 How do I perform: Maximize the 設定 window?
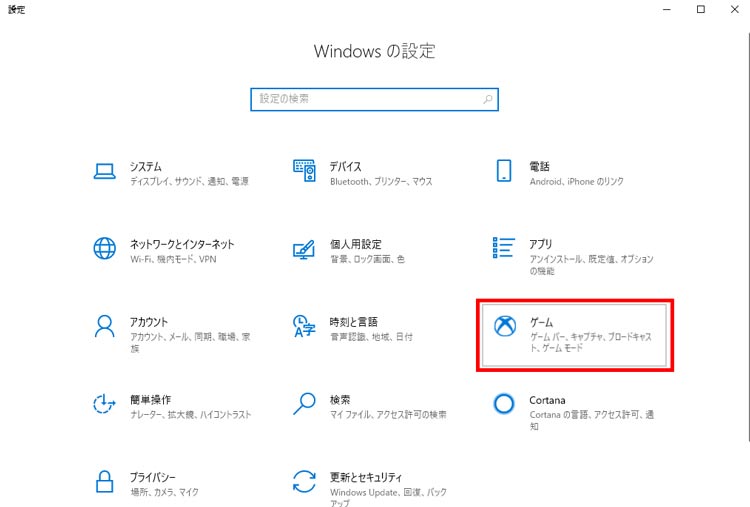[x=701, y=9]
